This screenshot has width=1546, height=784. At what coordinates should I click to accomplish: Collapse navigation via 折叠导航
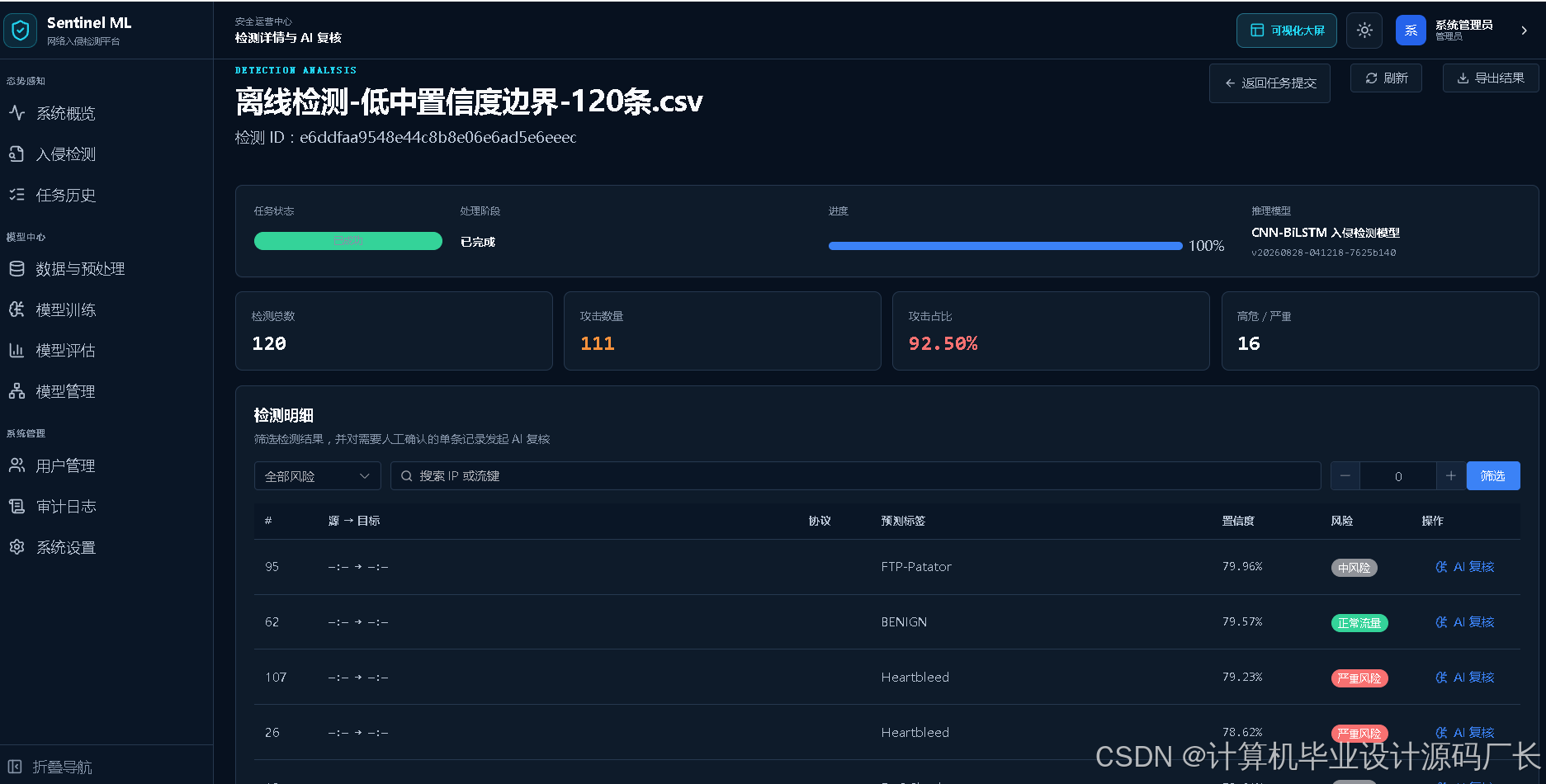point(50,767)
